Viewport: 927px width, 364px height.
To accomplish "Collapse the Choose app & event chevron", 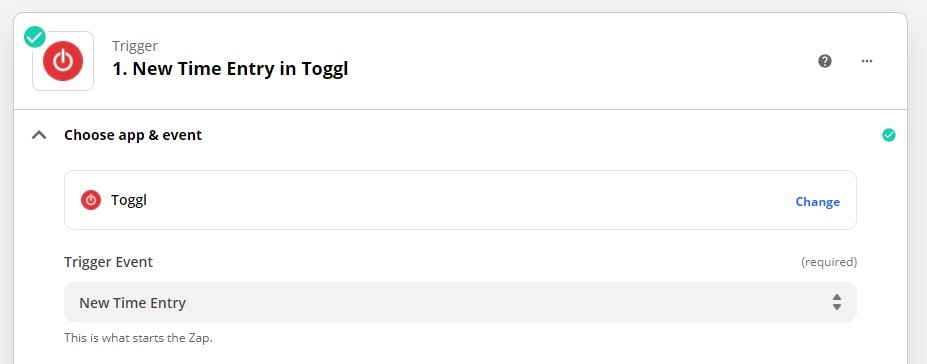I will [39, 135].
